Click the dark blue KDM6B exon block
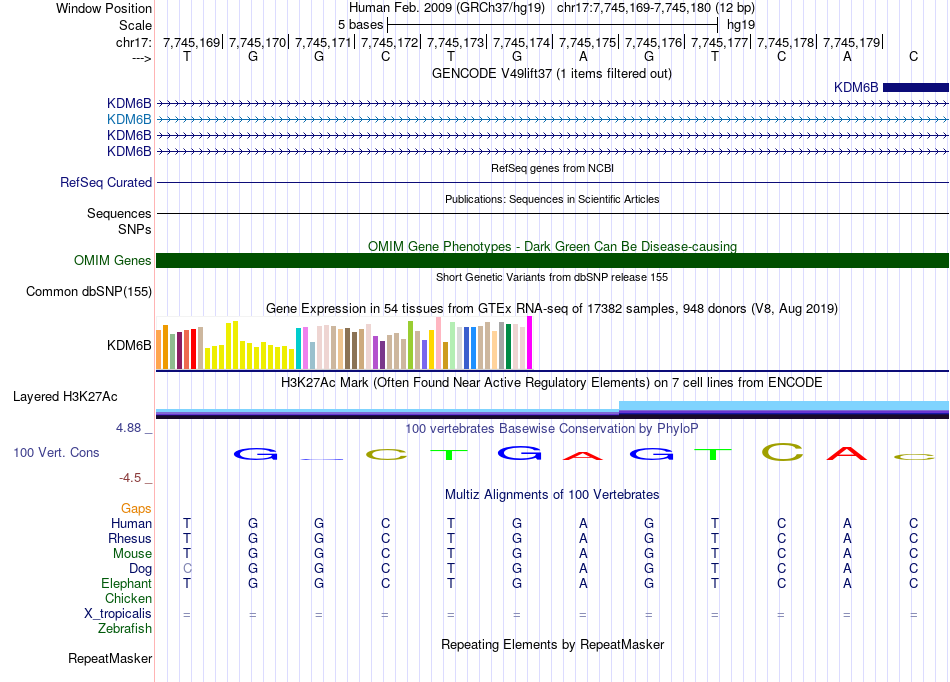Viewport: 950px width, 682px height. [x=915, y=87]
